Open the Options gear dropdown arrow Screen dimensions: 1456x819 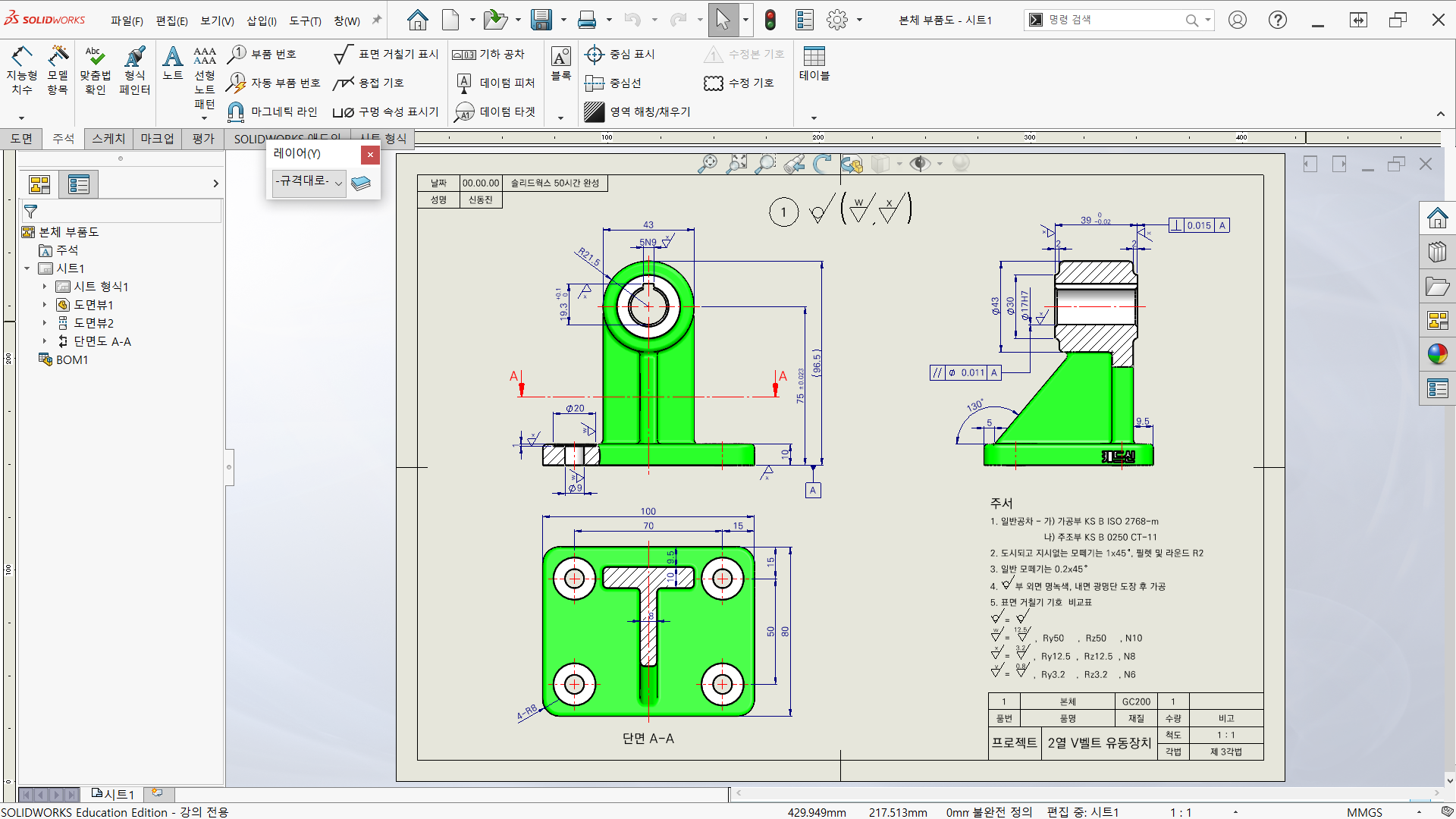(x=859, y=20)
